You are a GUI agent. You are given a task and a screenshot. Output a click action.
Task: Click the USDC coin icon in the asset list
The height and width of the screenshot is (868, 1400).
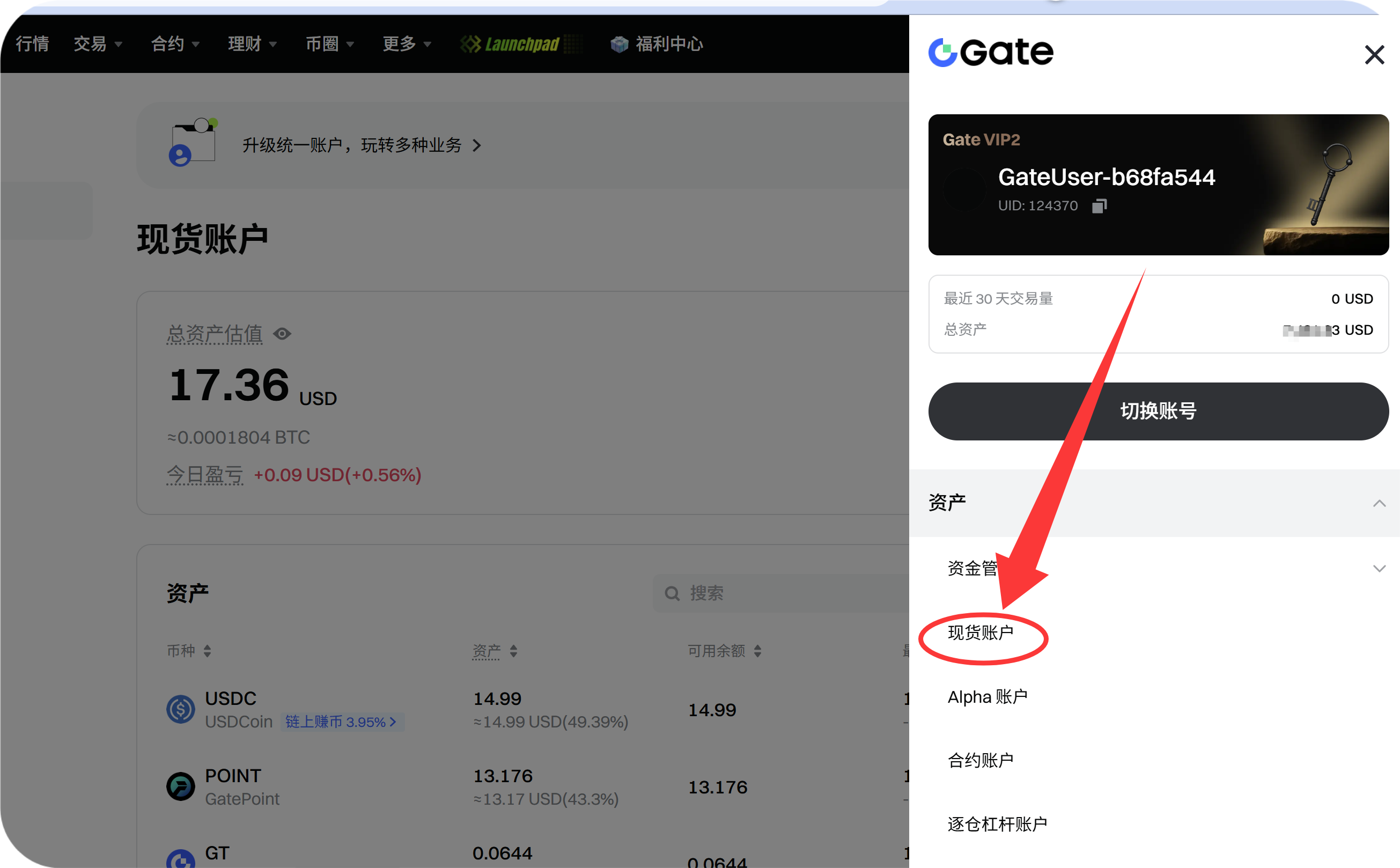pyautogui.click(x=180, y=709)
